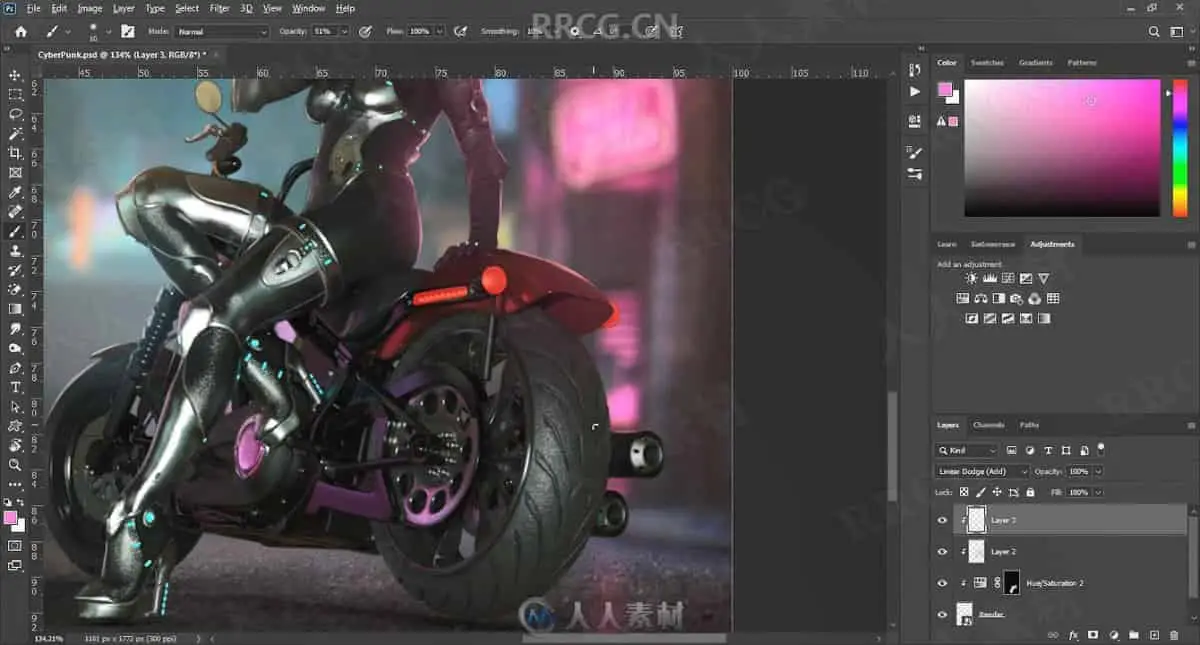Switch to the Channels tab
Image resolution: width=1200 pixels, height=645 pixels.
[988, 425]
